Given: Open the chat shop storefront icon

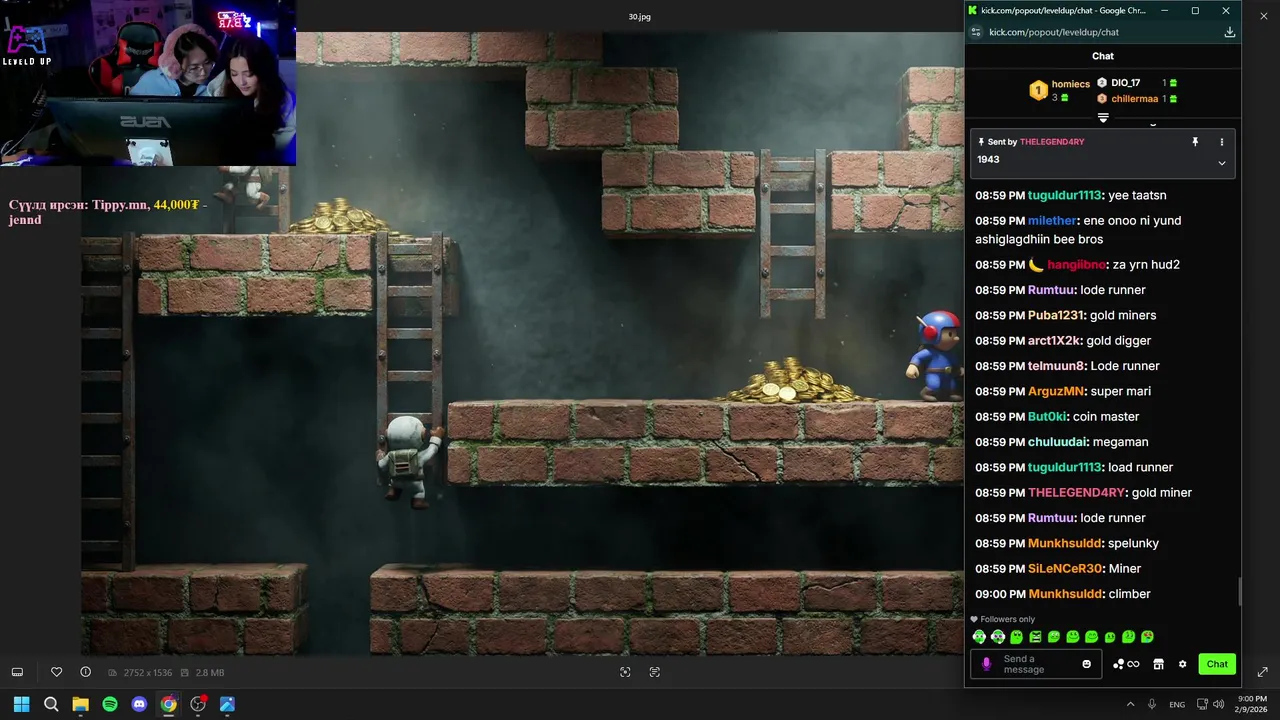Looking at the screenshot, I should (1158, 664).
